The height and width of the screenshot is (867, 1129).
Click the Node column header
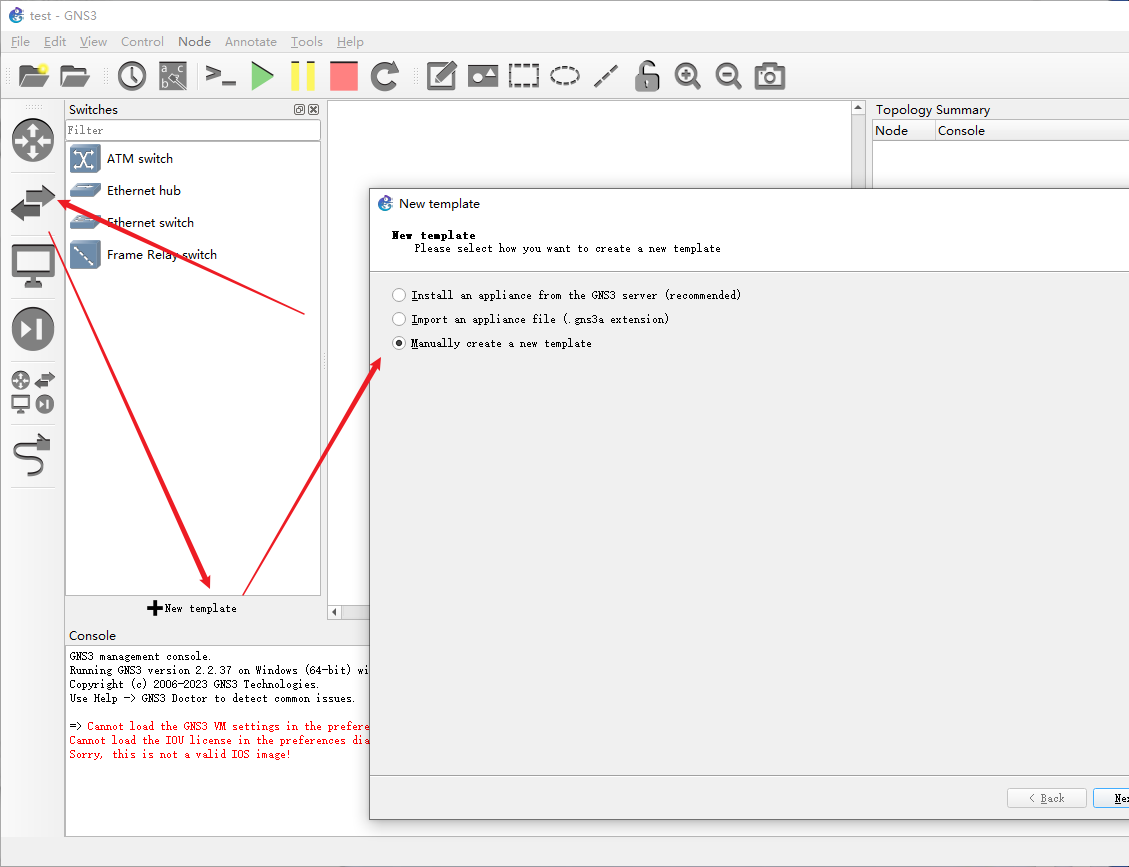coord(904,130)
